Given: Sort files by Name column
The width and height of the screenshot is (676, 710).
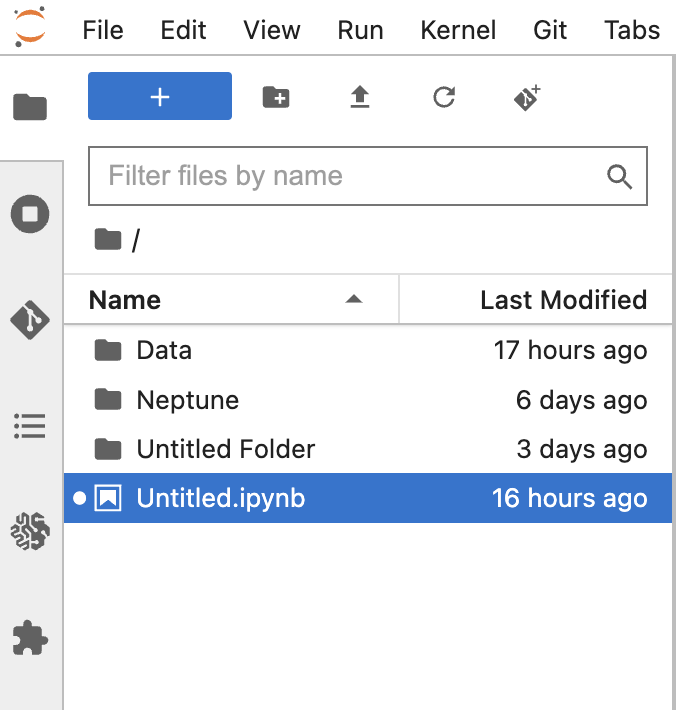Looking at the screenshot, I should coord(125,300).
